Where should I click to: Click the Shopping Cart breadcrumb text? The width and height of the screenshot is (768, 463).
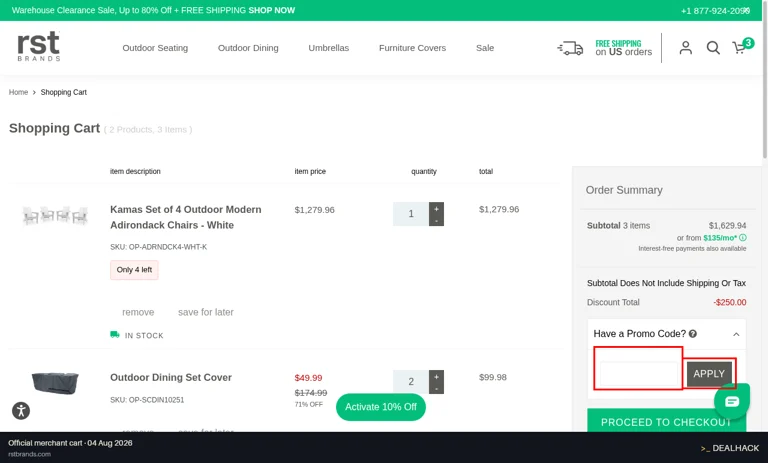64,92
